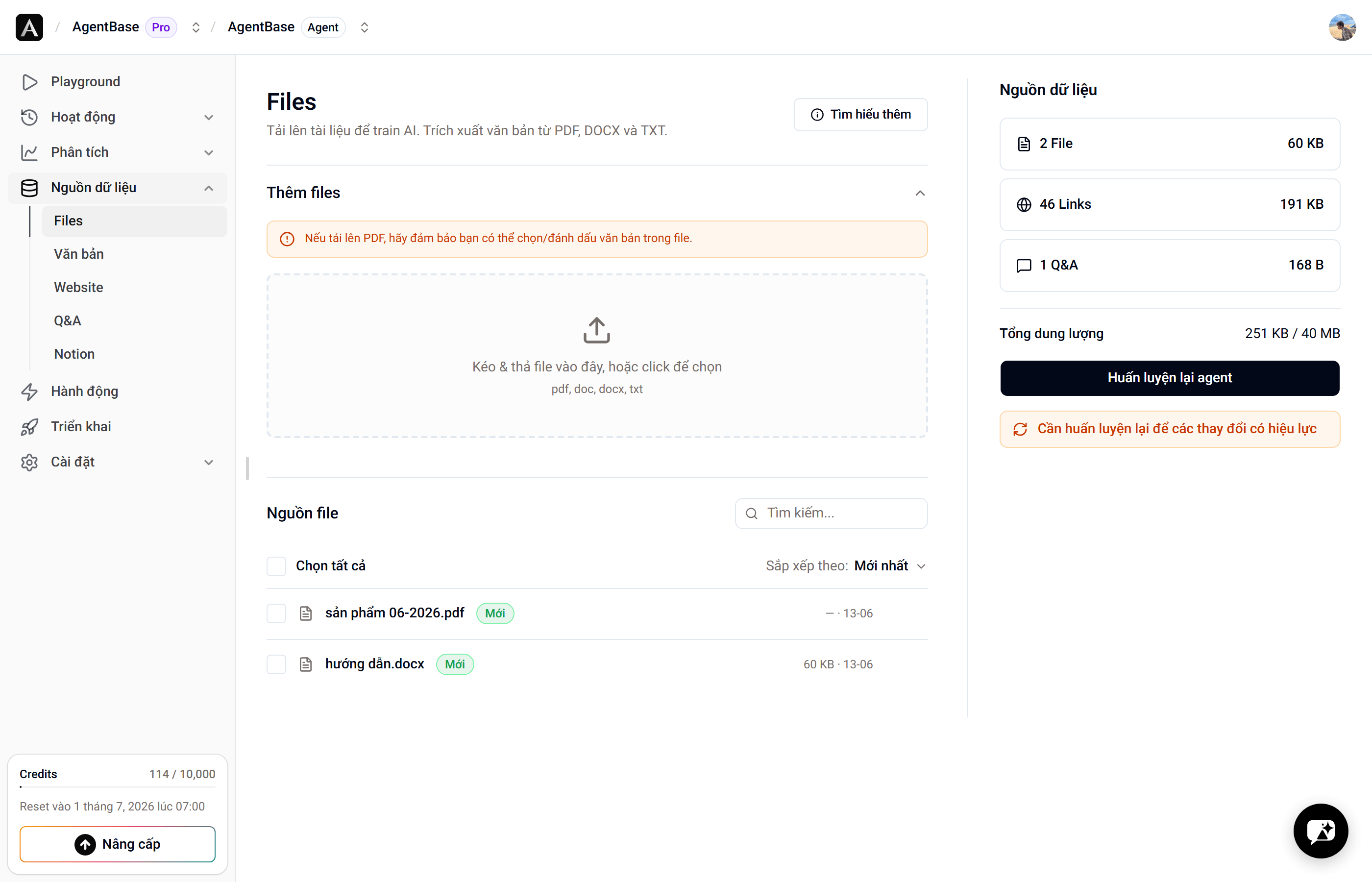Image resolution: width=1372 pixels, height=882 pixels.
Task: Select checkbox for hướng dẫn.docx
Action: click(276, 664)
